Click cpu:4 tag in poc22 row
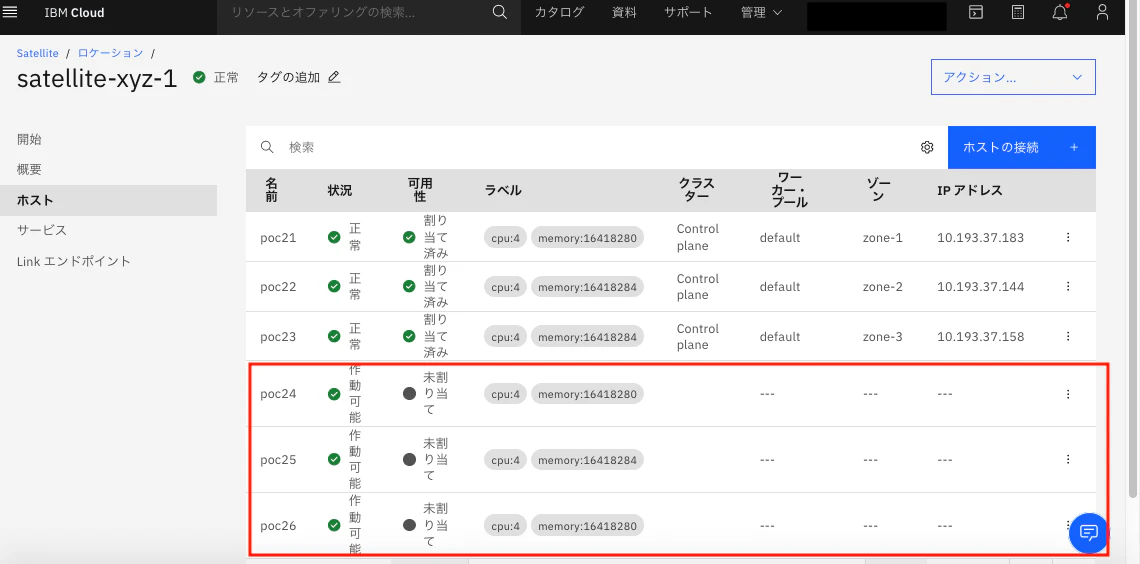This screenshot has height=564, width=1140. pyautogui.click(x=505, y=287)
